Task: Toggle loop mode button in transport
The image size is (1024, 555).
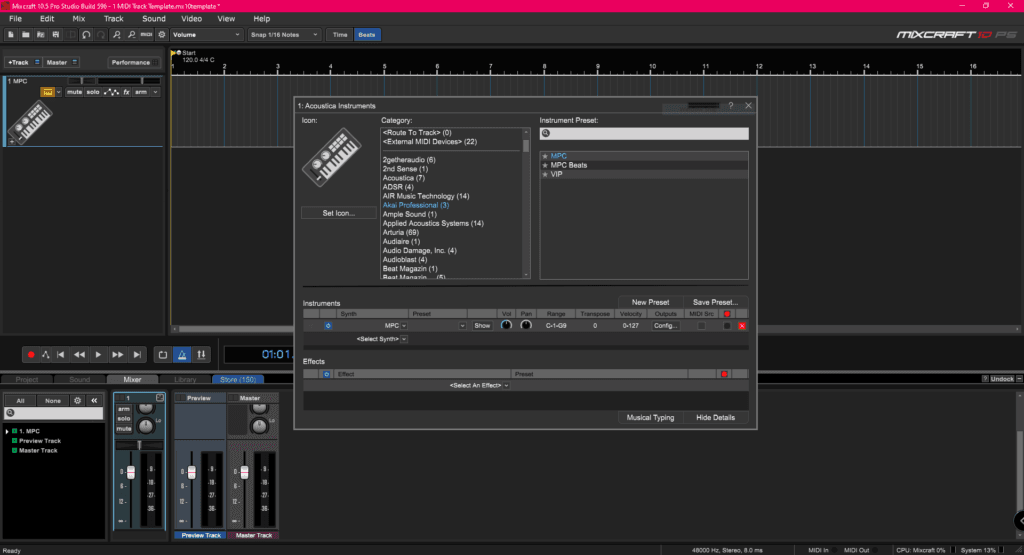Action: [163, 355]
